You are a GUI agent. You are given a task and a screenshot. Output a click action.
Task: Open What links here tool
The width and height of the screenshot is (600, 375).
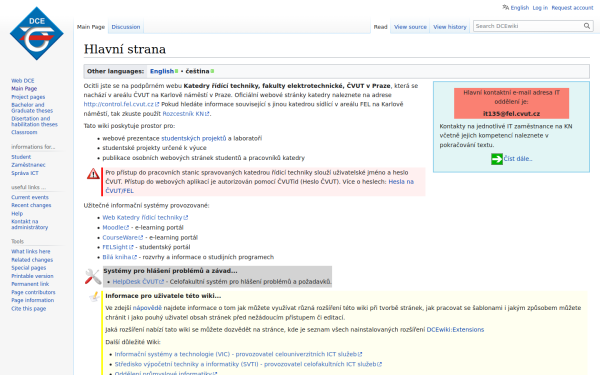[31, 251]
